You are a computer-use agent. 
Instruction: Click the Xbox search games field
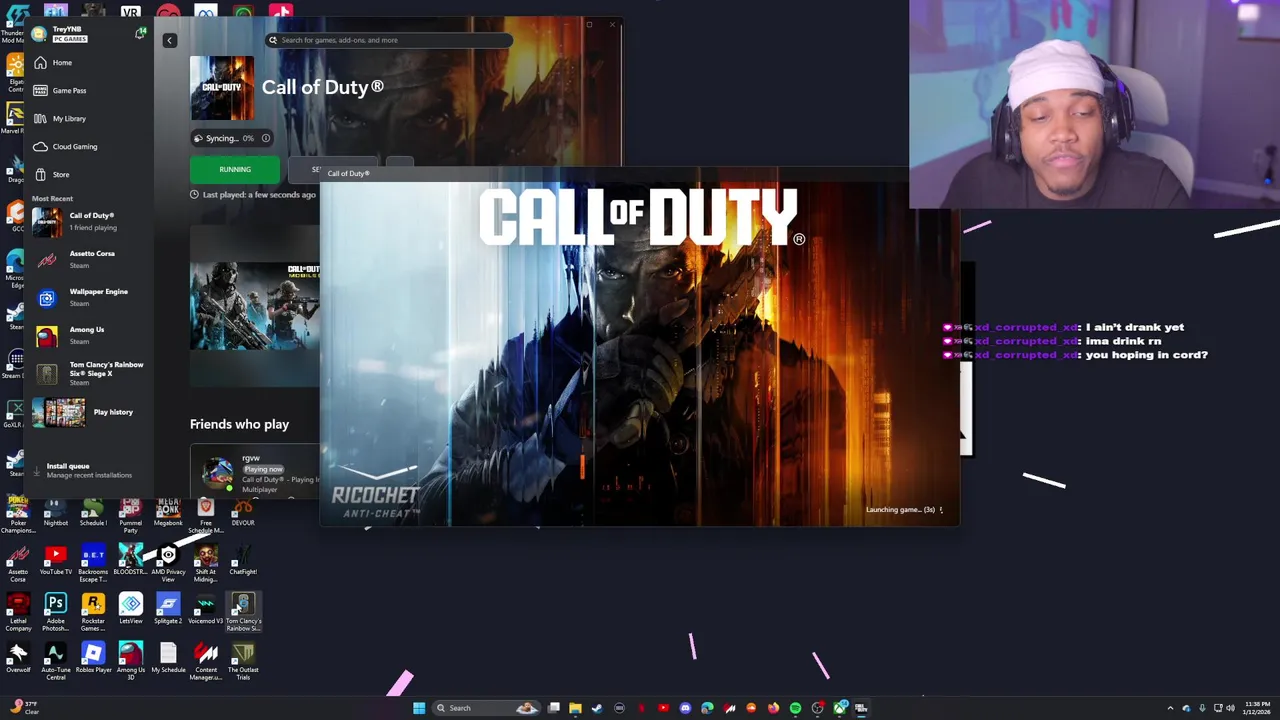(x=389, y=40)
